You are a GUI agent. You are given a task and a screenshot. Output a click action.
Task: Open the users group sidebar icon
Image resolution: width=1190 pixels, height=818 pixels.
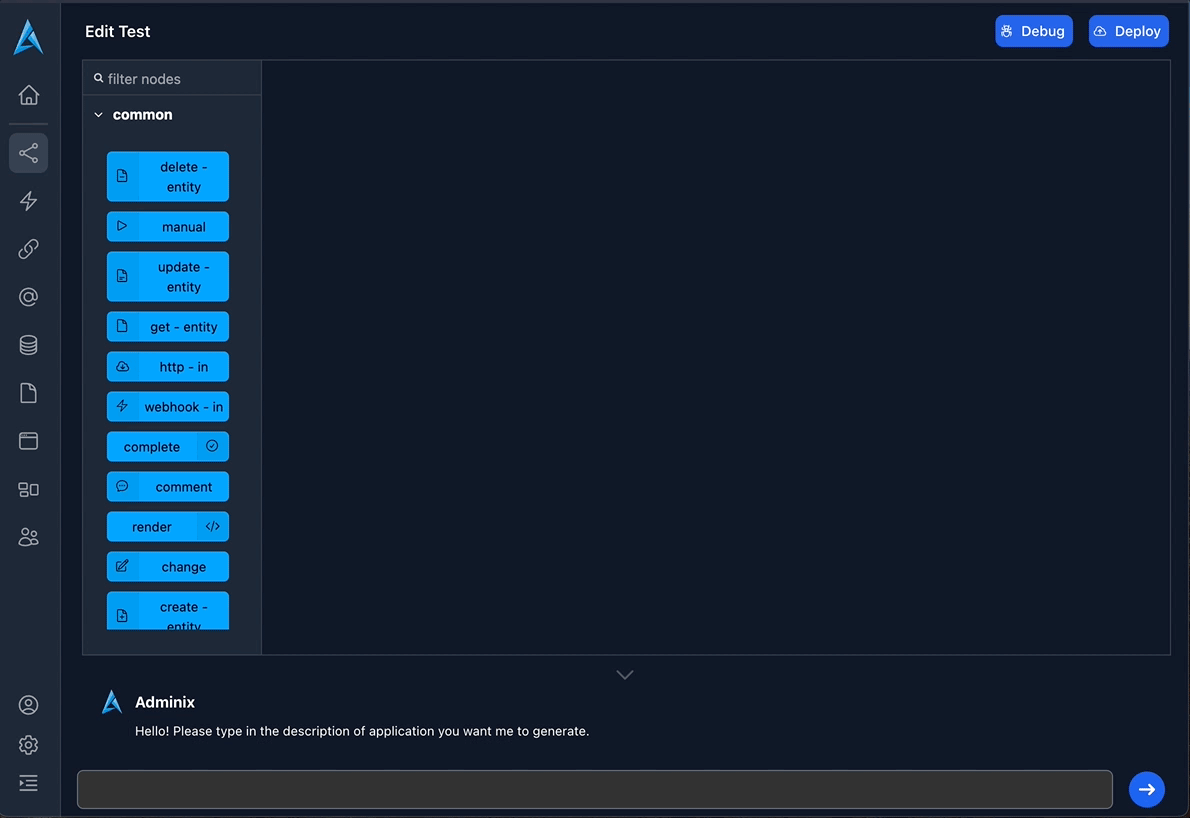[x=29, y=537]
